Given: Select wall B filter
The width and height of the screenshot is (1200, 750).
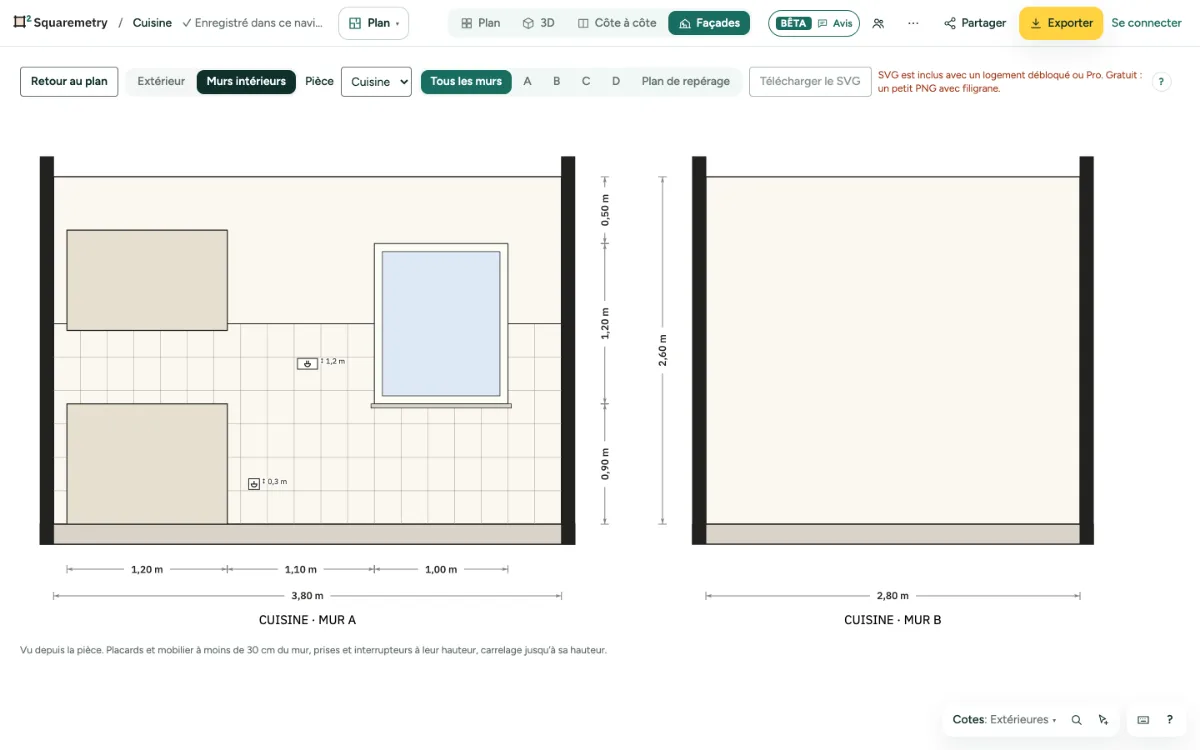Looking at the screenshot, I should coord(556,82).
